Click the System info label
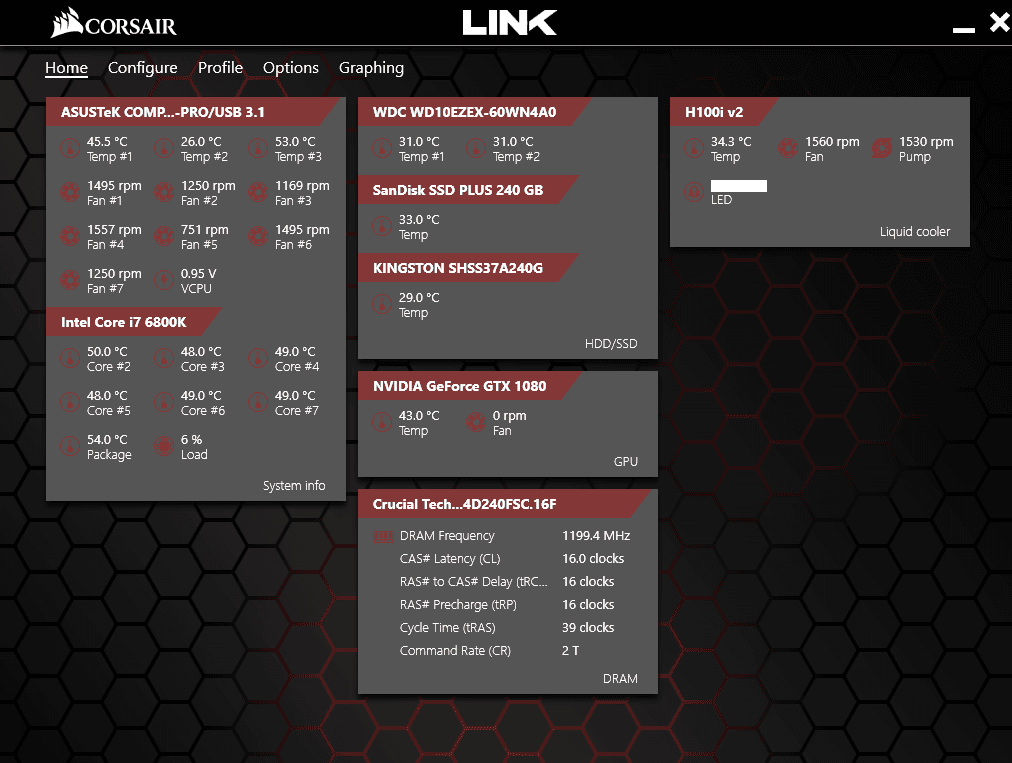Screen dimensions: 1012x763 point(294,485)
